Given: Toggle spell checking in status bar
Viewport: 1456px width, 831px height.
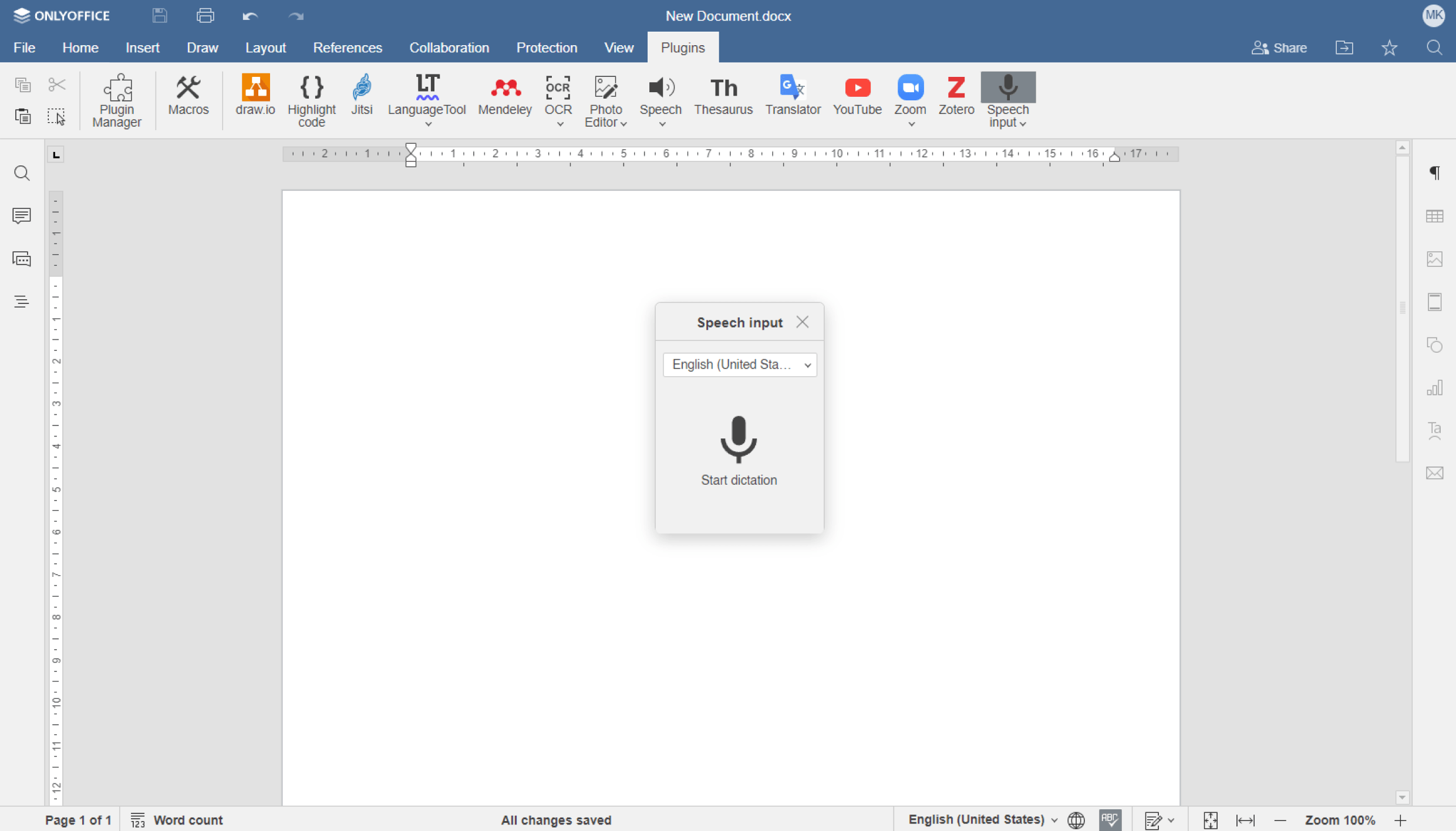Looking at the screenshot, I should tap(1110, 819).
